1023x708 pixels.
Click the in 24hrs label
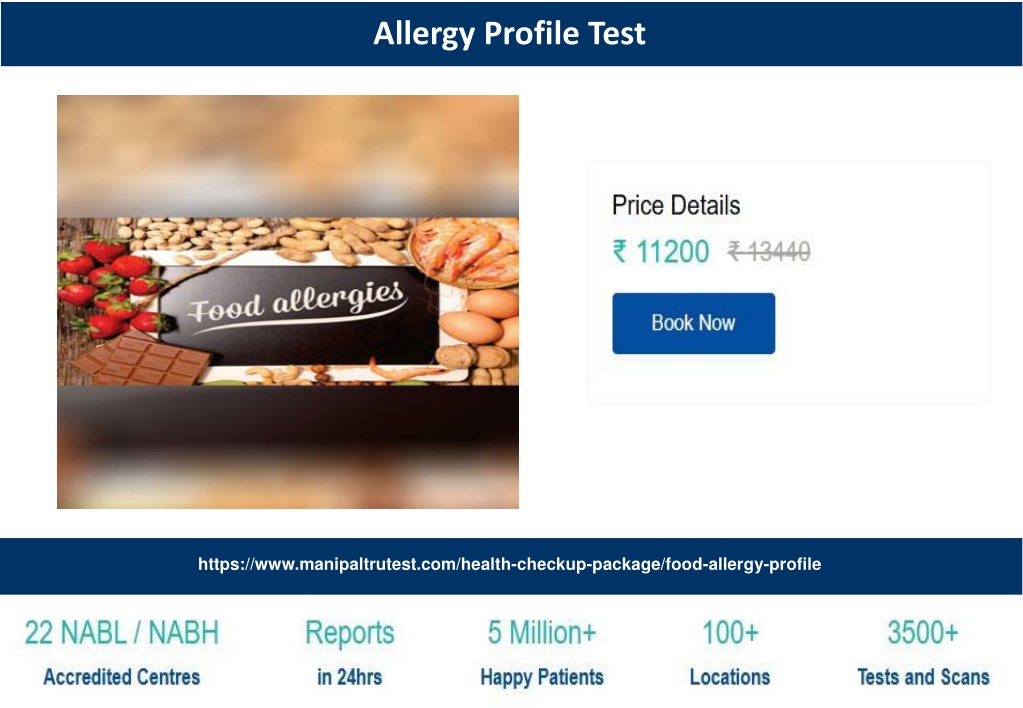(350, 677)
